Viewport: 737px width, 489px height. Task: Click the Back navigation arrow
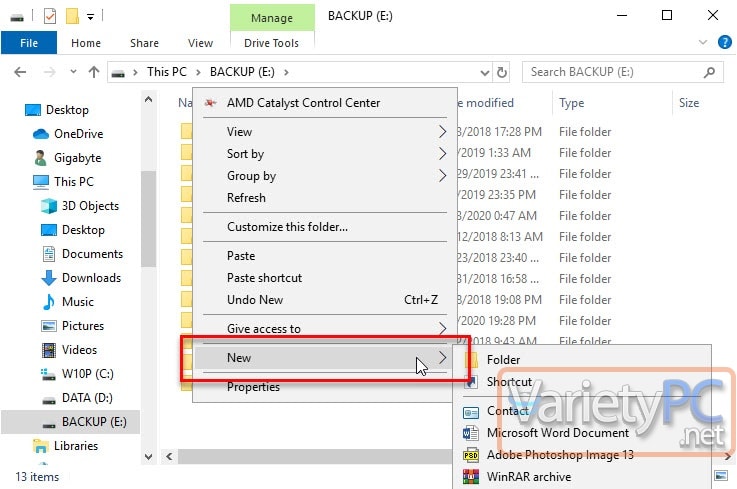pyautogui.click(x=20, y=72)
